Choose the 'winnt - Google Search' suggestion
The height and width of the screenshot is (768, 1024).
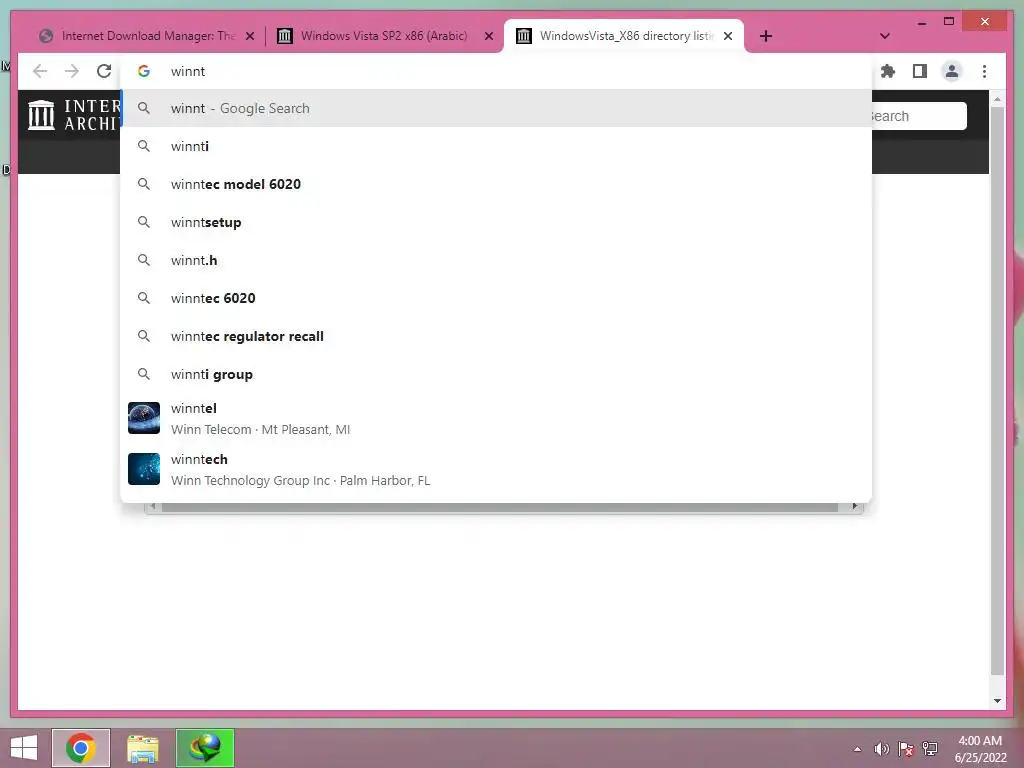[496, 108]
